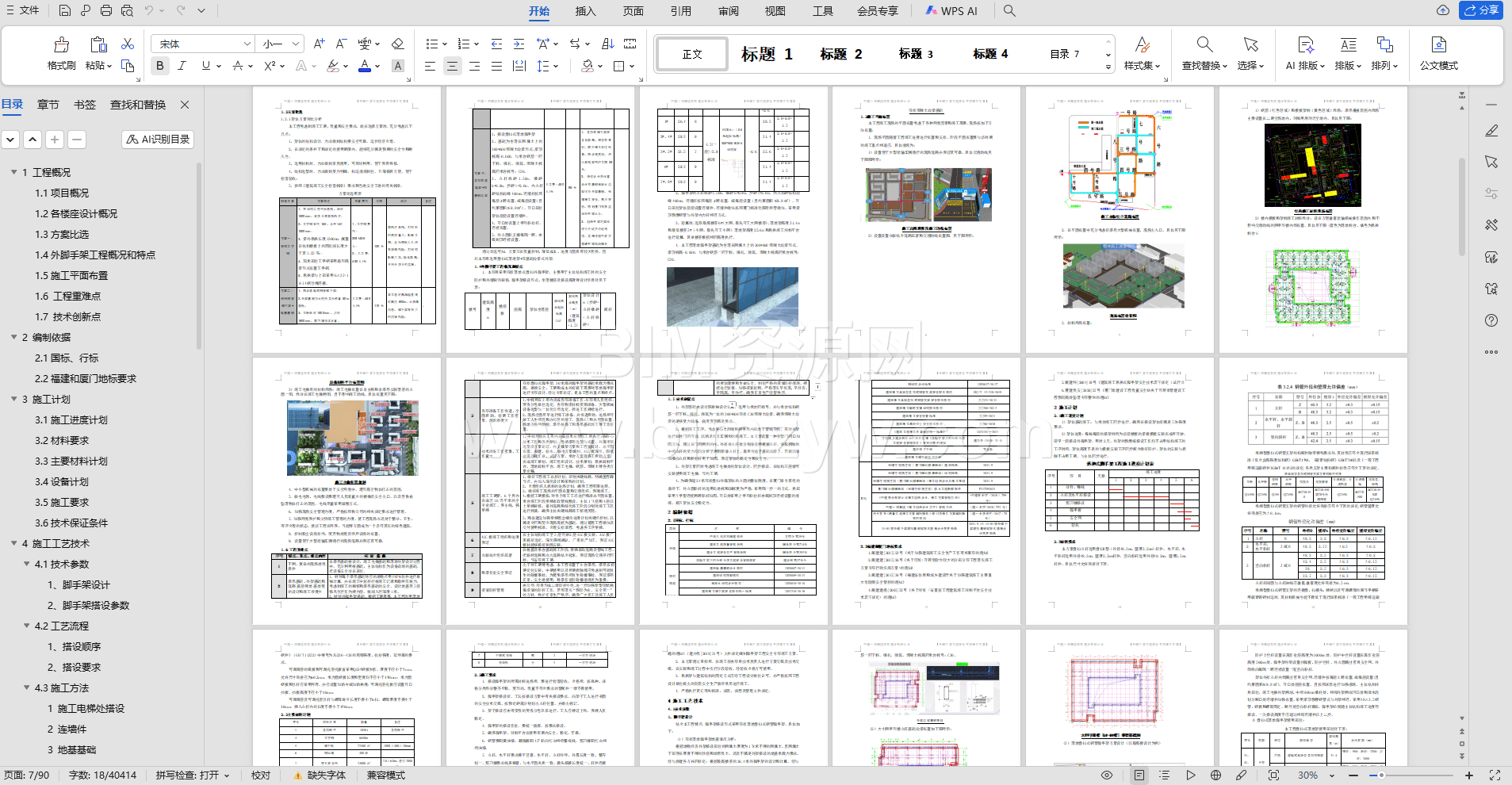Click the Align Left icon
Image resolution: width=1512 pixels, height=785 pixels.
pyautogui.click(x=430, y=66)
